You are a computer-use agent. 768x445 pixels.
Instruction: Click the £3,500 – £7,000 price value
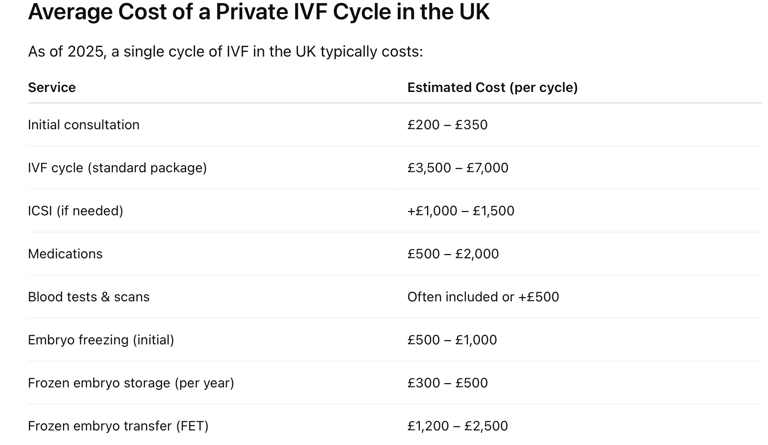(457, 168)
